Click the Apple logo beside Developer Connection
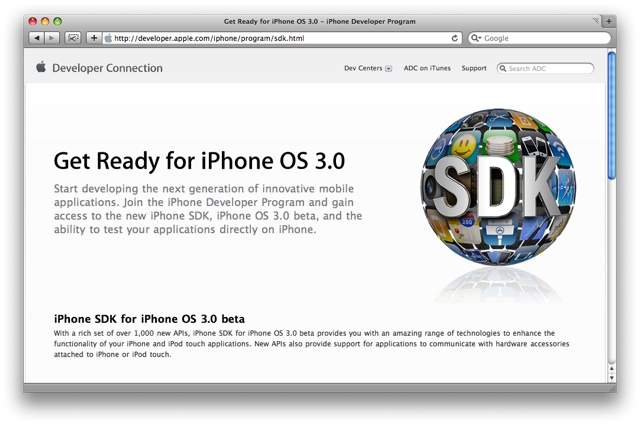The width and height of the screenshot is (640, 425). 41,67
